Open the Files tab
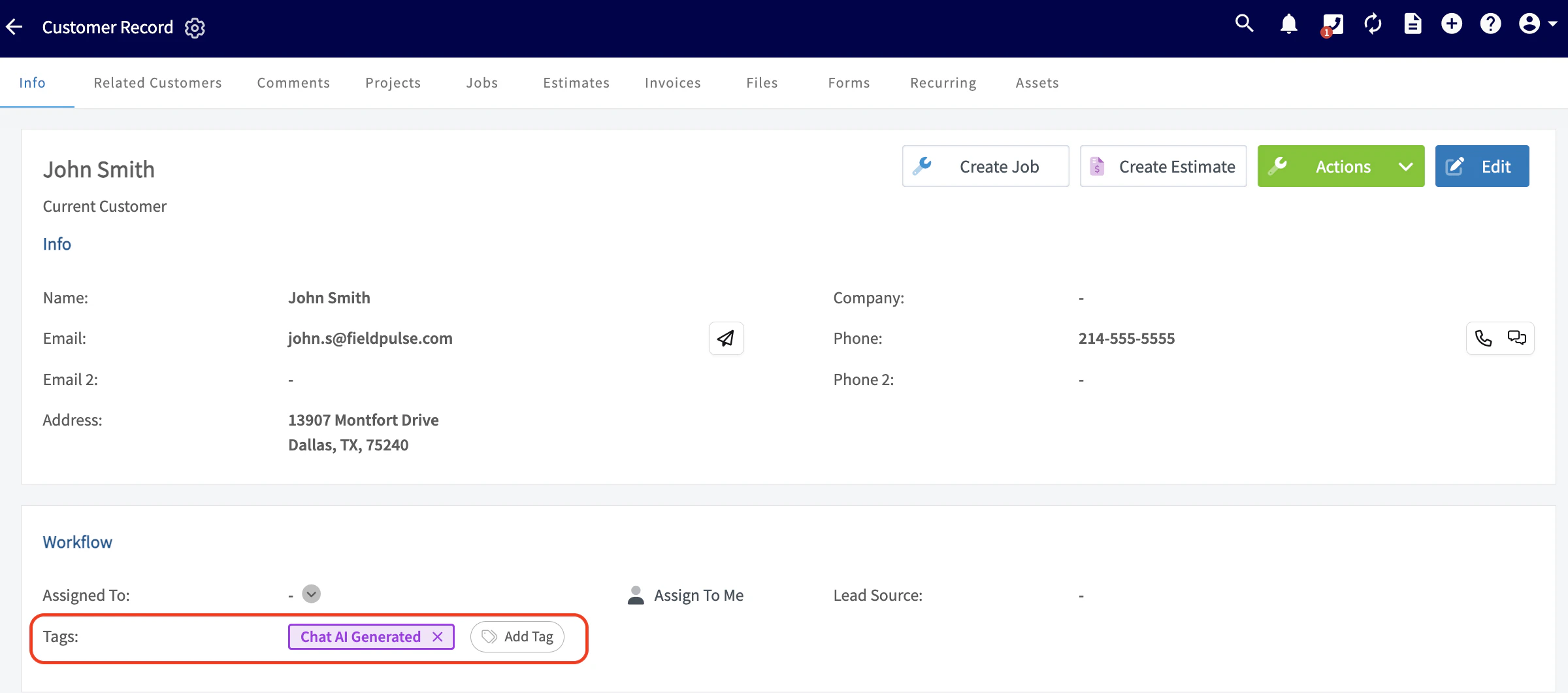The height and width of the screenshot is (693, 1568). tap(762, 83)
